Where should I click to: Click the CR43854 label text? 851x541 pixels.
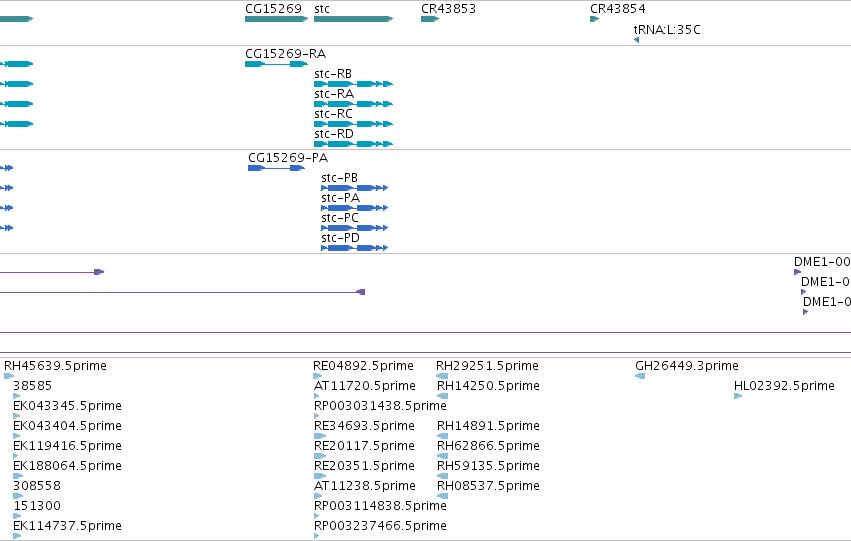[x=618, y=9]
